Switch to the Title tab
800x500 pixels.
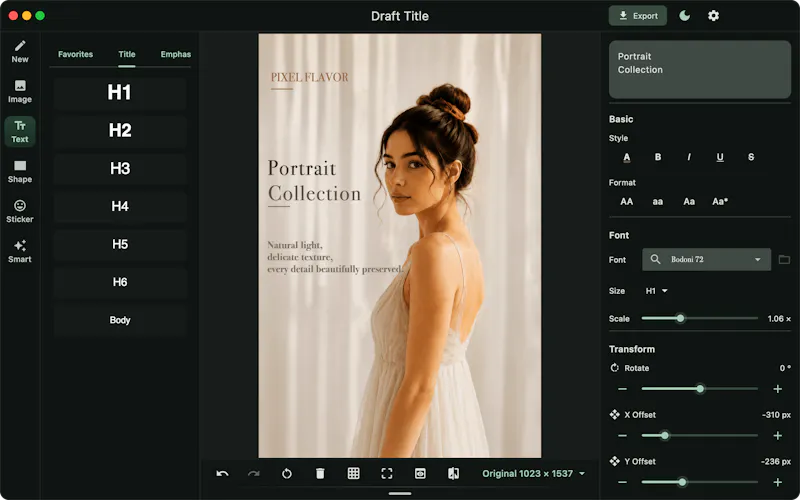pos(127,54)
